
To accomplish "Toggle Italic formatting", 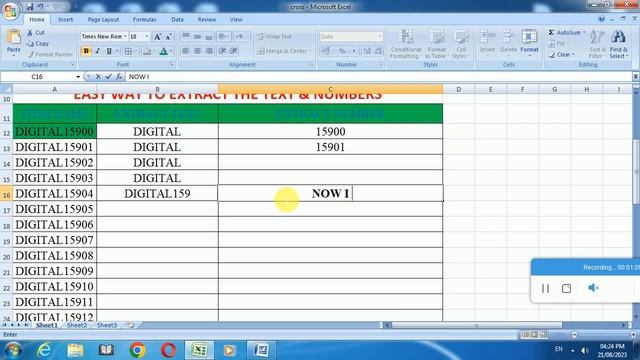I will (98, 51).
